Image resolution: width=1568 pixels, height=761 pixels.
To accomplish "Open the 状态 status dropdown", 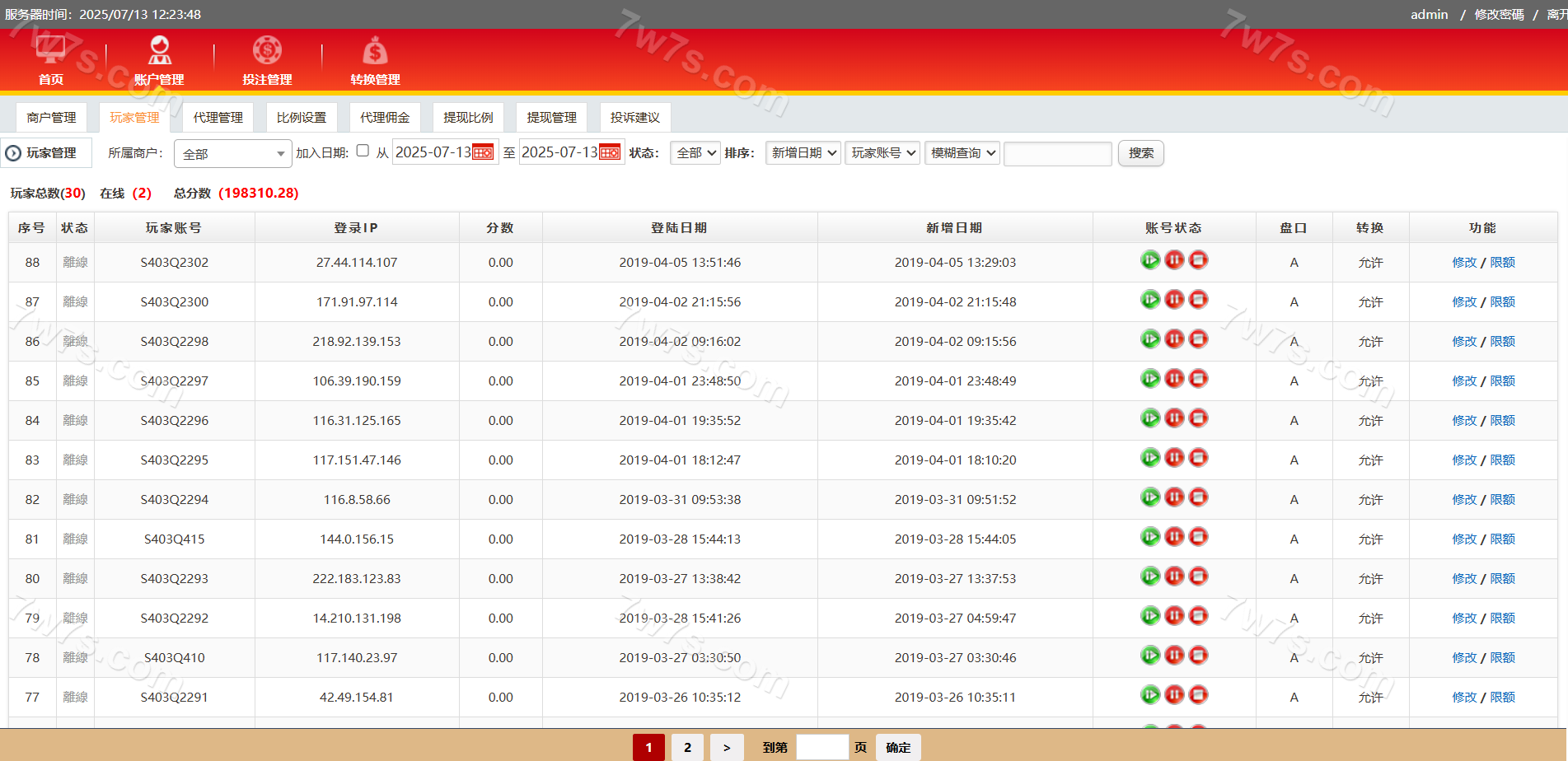I will coord(696,153).
